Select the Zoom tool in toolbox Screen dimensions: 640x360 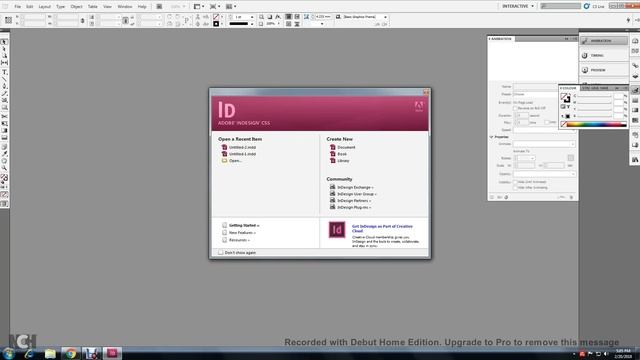[4, 168]
